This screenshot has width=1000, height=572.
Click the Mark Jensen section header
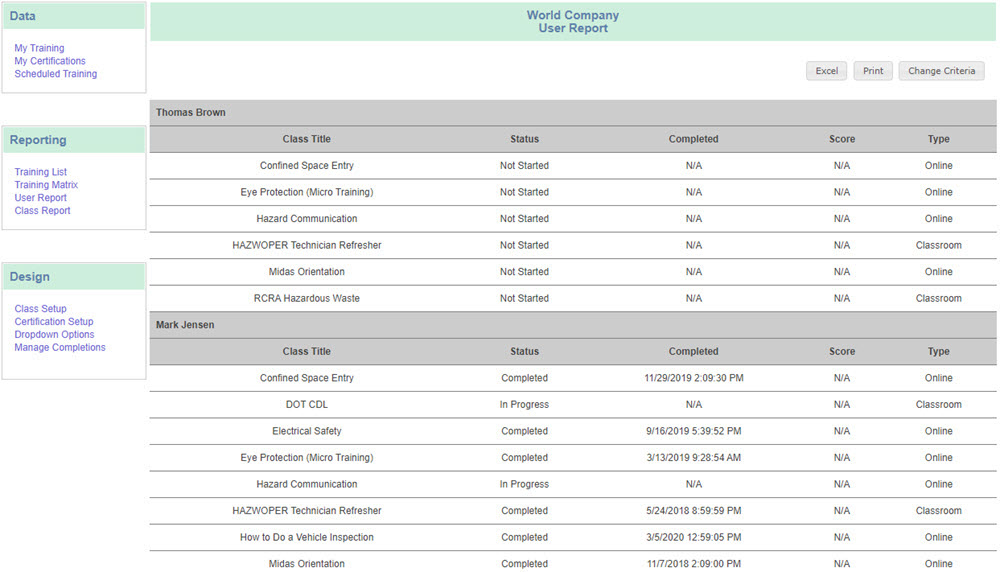coord(573,325)
